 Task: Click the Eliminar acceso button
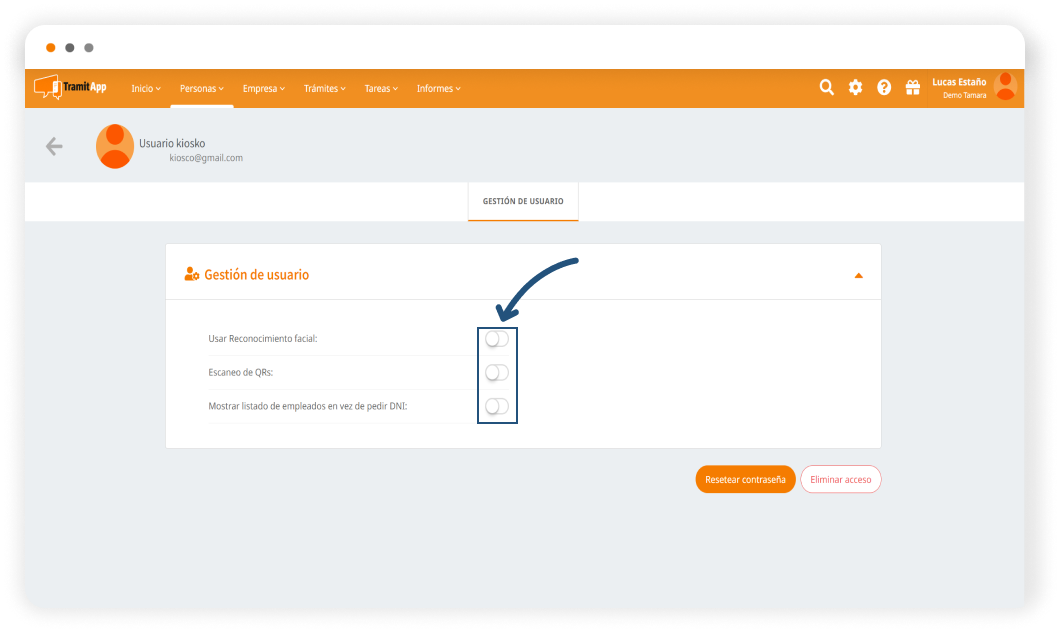(840, 480)
